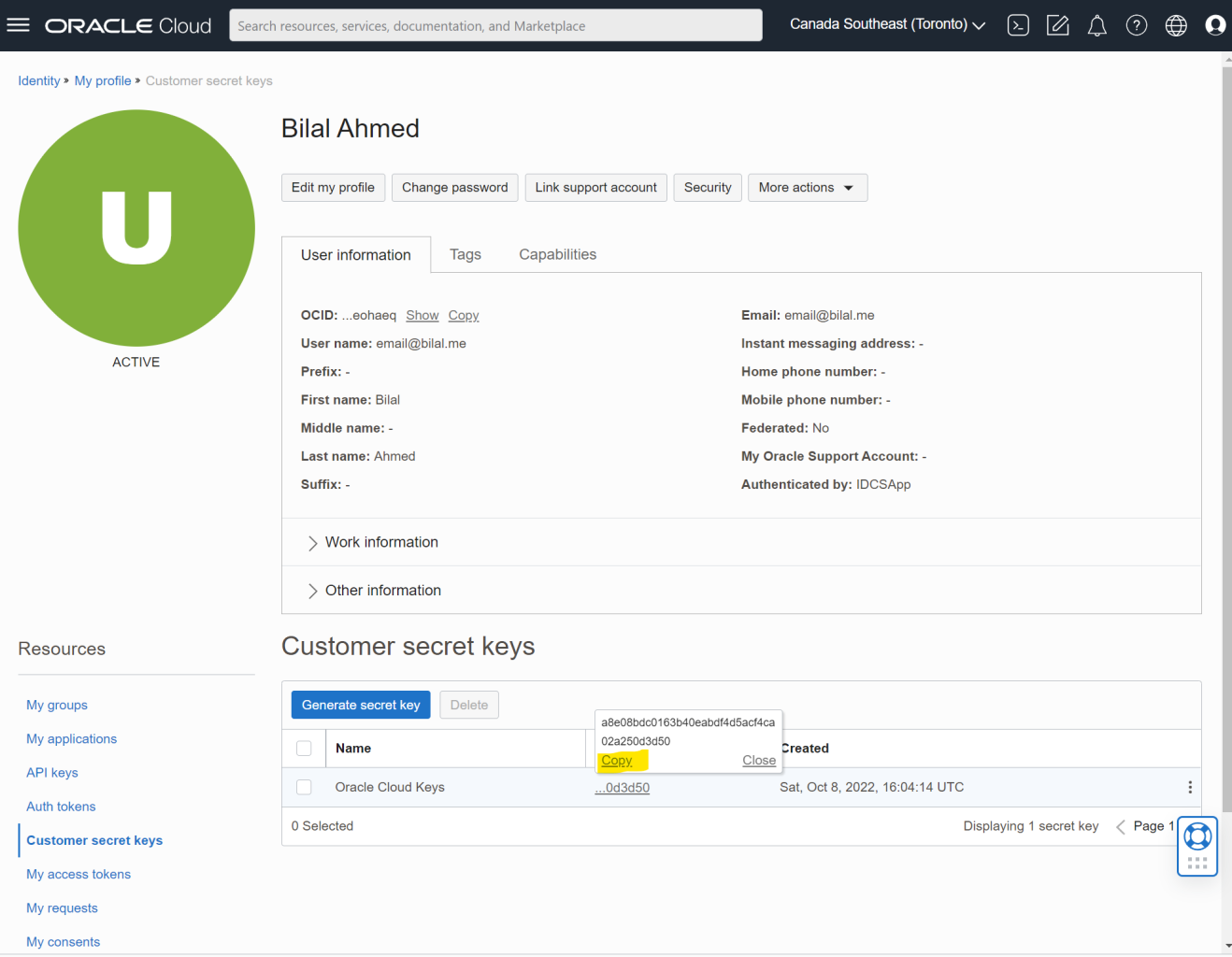This screenshot has width=1232, height=957.
Task: Open My groups in Resources
Action: click(57, 706)
